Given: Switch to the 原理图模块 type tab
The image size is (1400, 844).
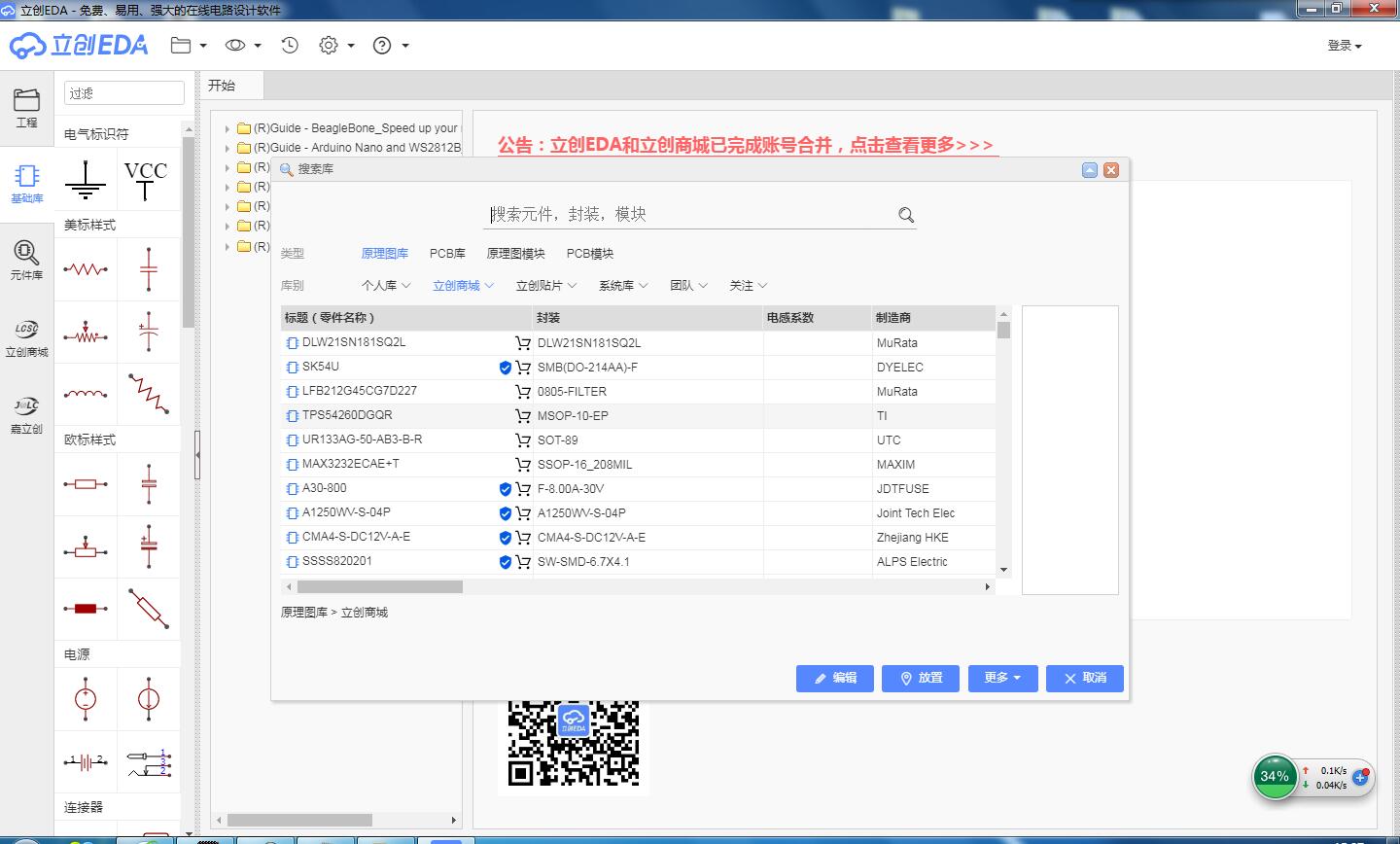Looking at the screenshot, I should pos(516,254).
